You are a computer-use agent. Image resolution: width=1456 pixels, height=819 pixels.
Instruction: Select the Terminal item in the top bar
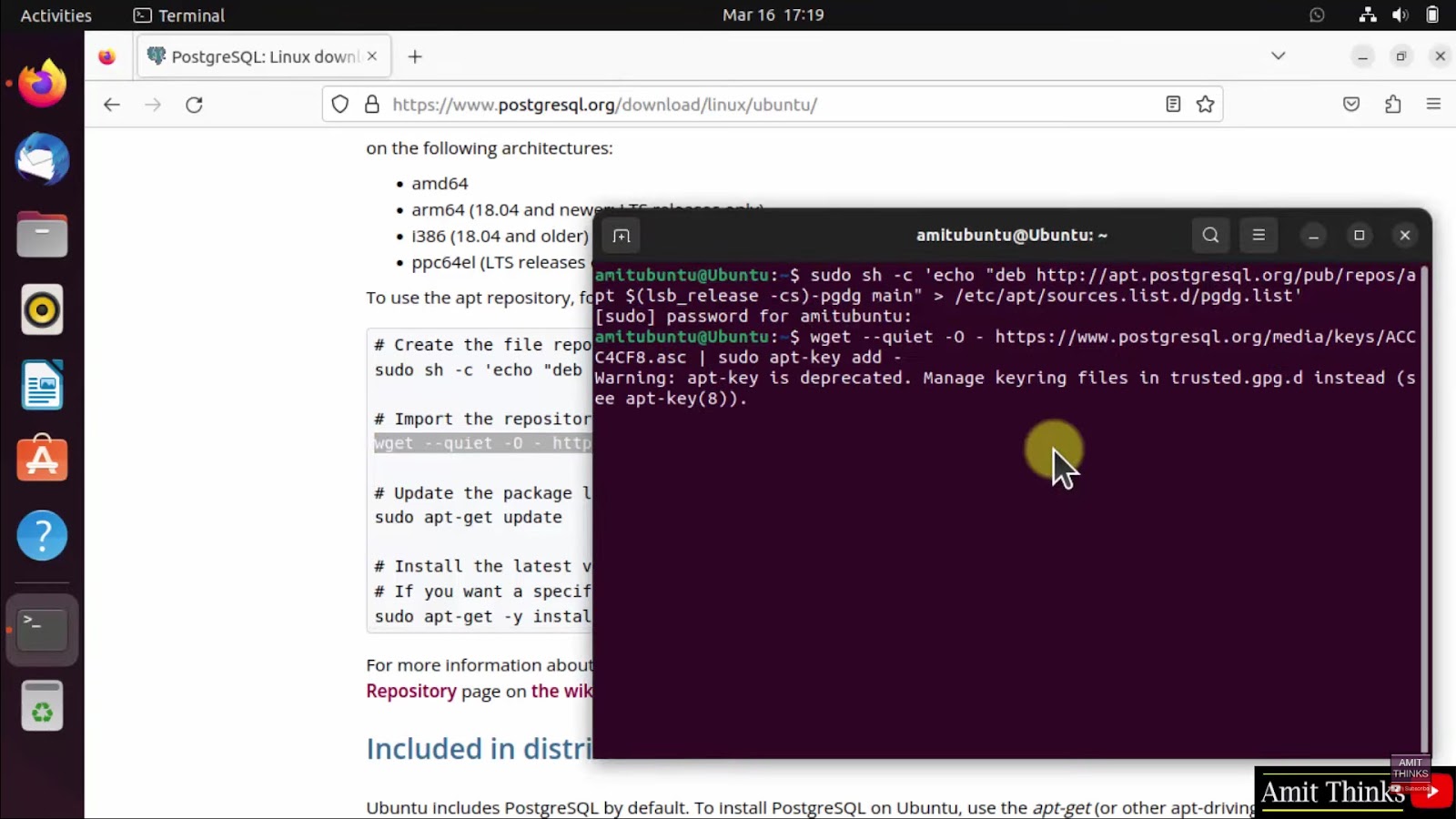[178, 15]
